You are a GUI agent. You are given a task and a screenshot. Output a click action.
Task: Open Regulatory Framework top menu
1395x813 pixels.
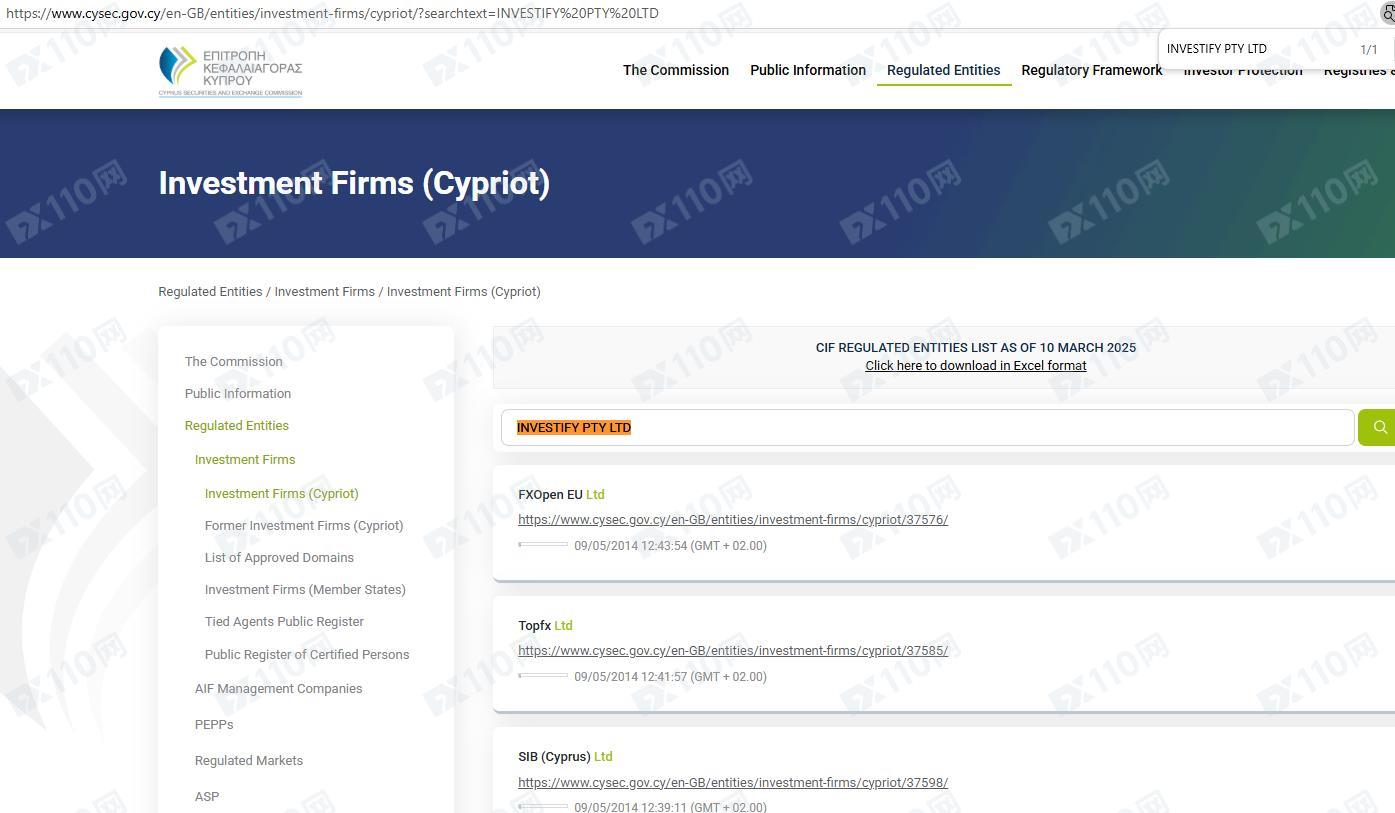1092,70
